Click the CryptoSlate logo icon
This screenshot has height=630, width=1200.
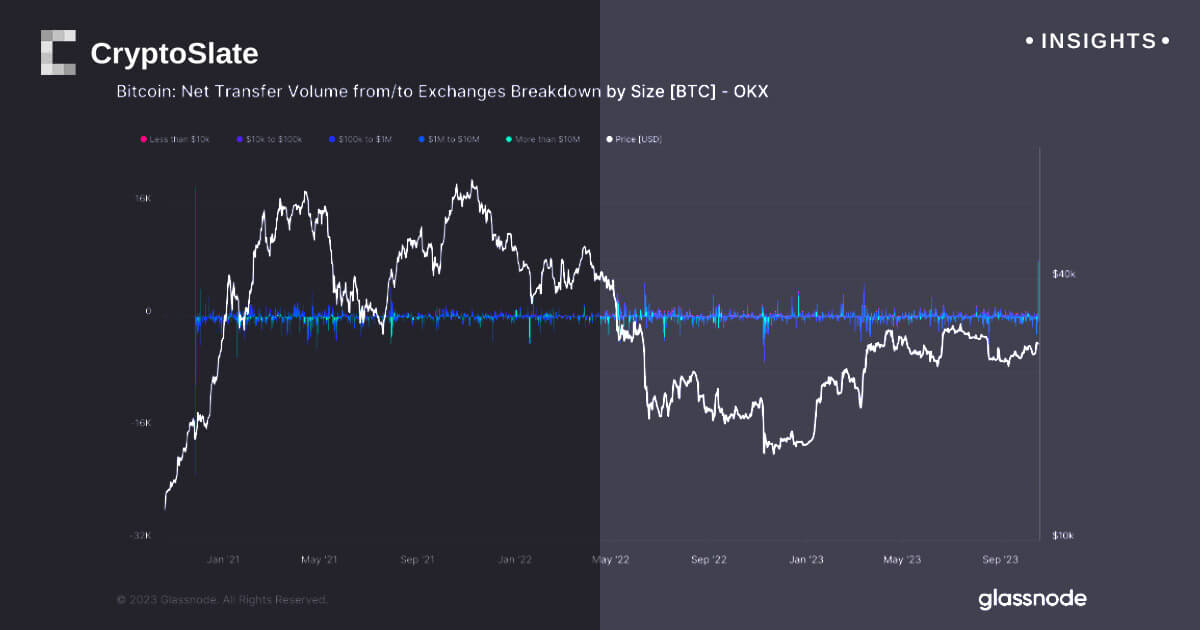coord(58,52)
